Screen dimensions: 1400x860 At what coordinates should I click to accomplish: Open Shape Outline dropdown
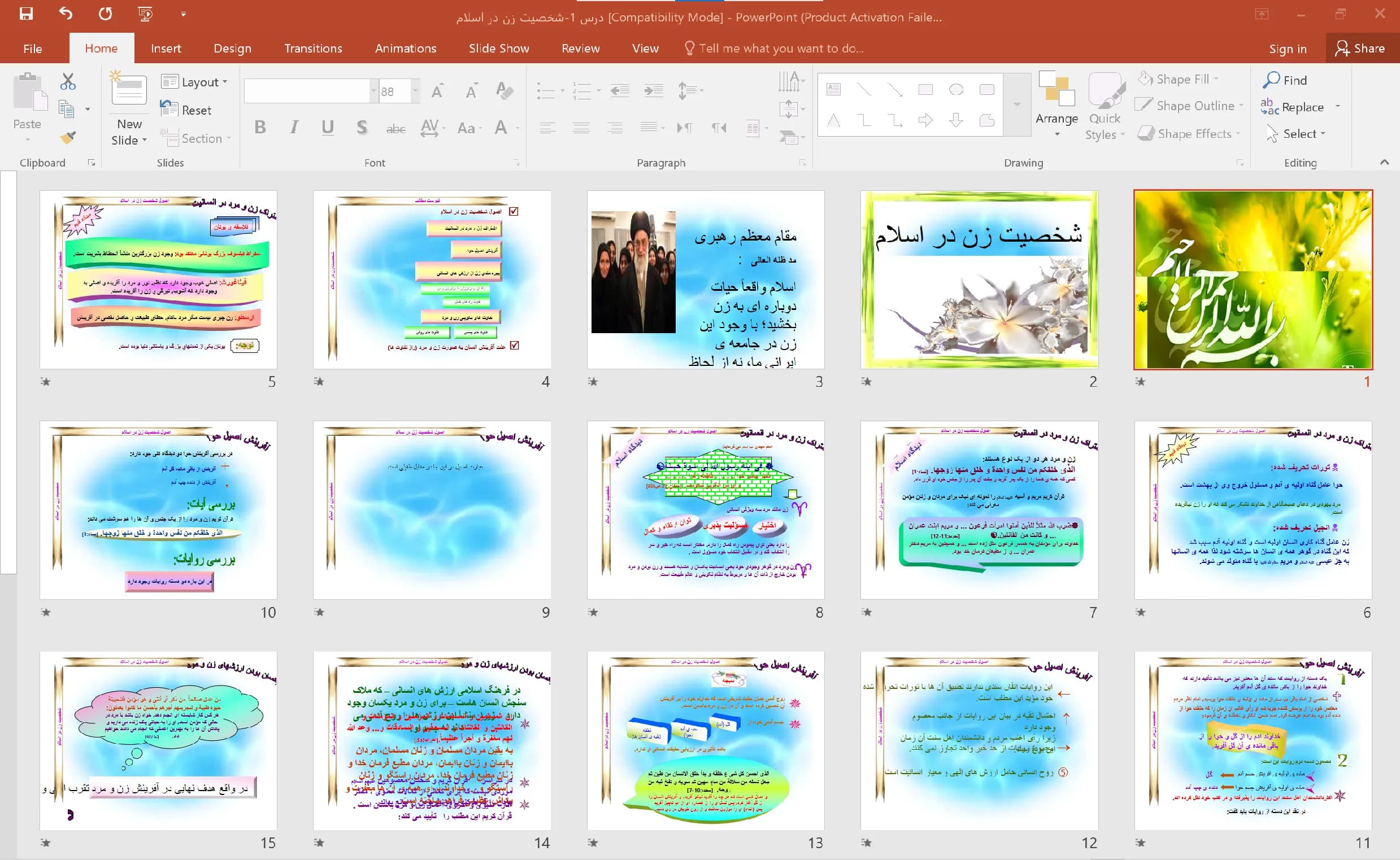coord(1189,105)
